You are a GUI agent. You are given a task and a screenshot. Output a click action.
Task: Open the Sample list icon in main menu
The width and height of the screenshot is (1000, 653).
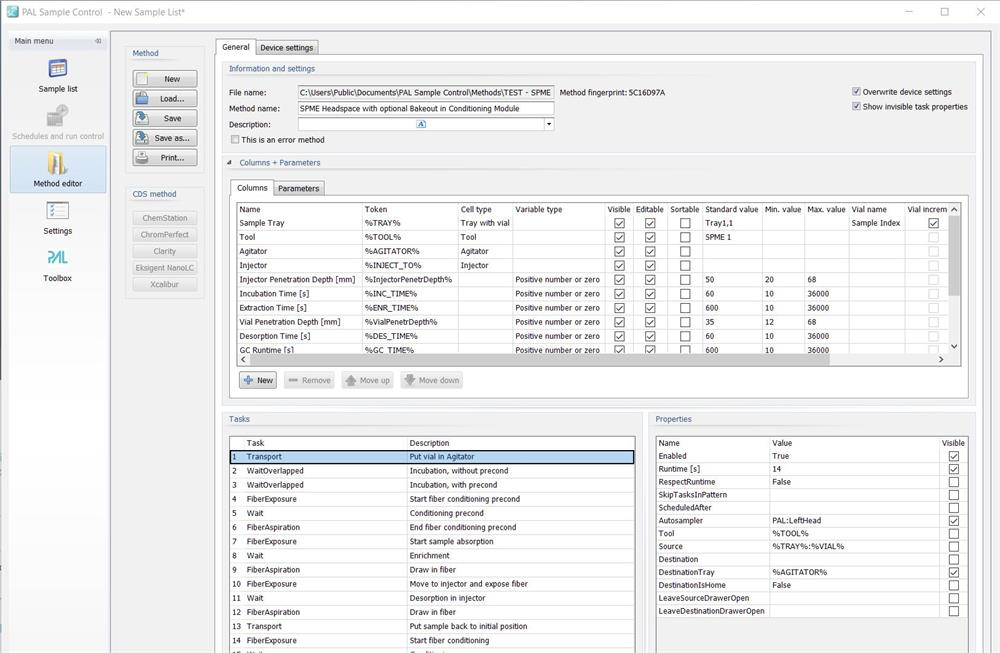(58, 75)
